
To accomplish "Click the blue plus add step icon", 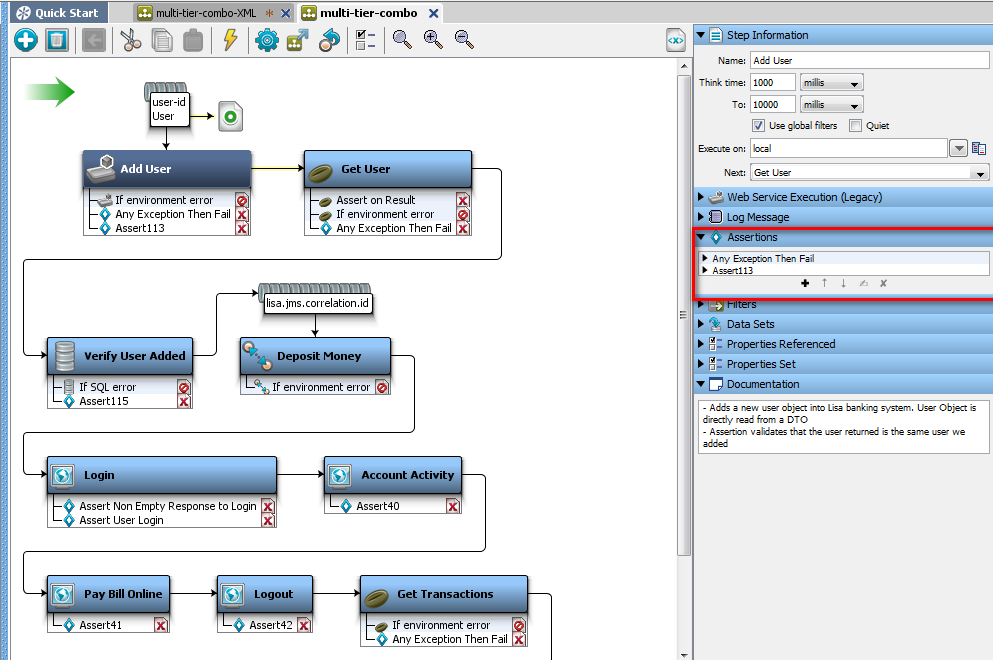I will tap(25, 40).
